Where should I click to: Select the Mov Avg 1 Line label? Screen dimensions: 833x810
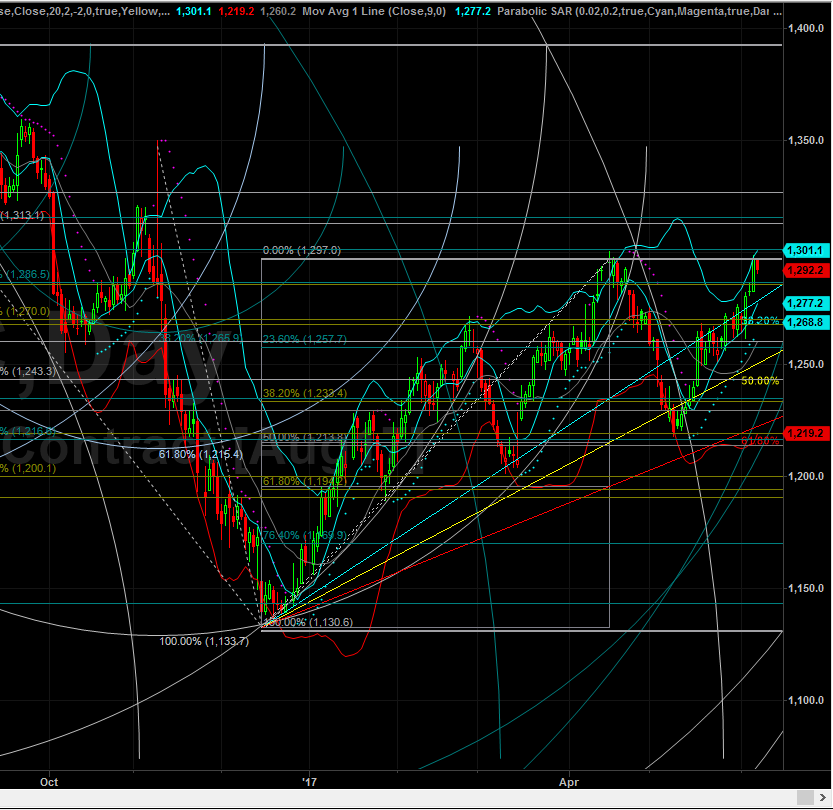[x=374, y=11]
